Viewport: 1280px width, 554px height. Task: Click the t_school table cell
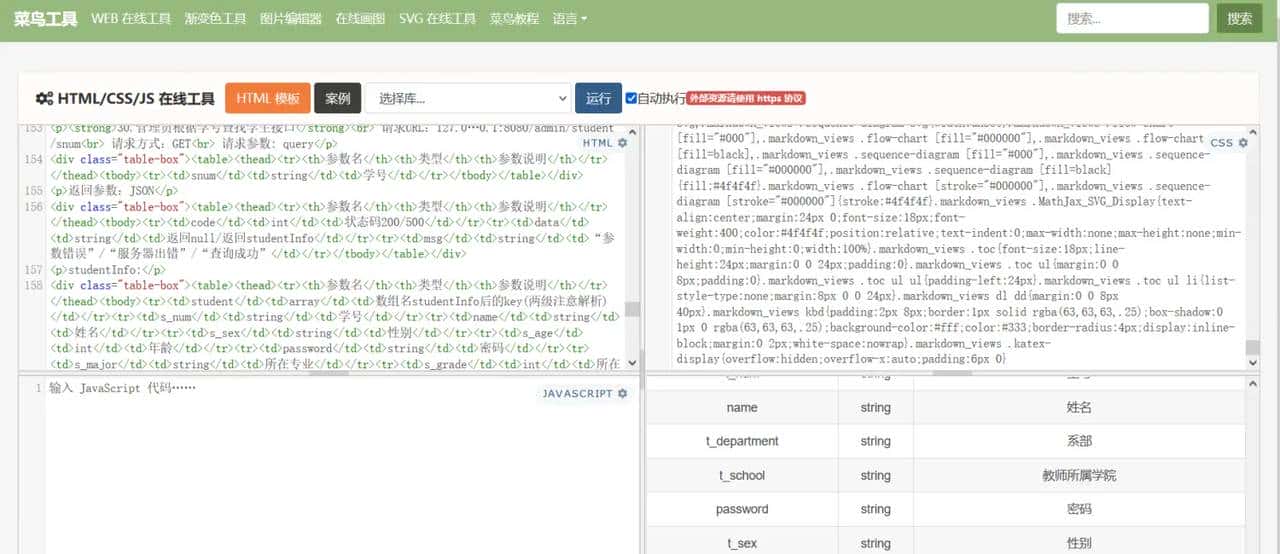pyautogui.click(x=742, y=476)
